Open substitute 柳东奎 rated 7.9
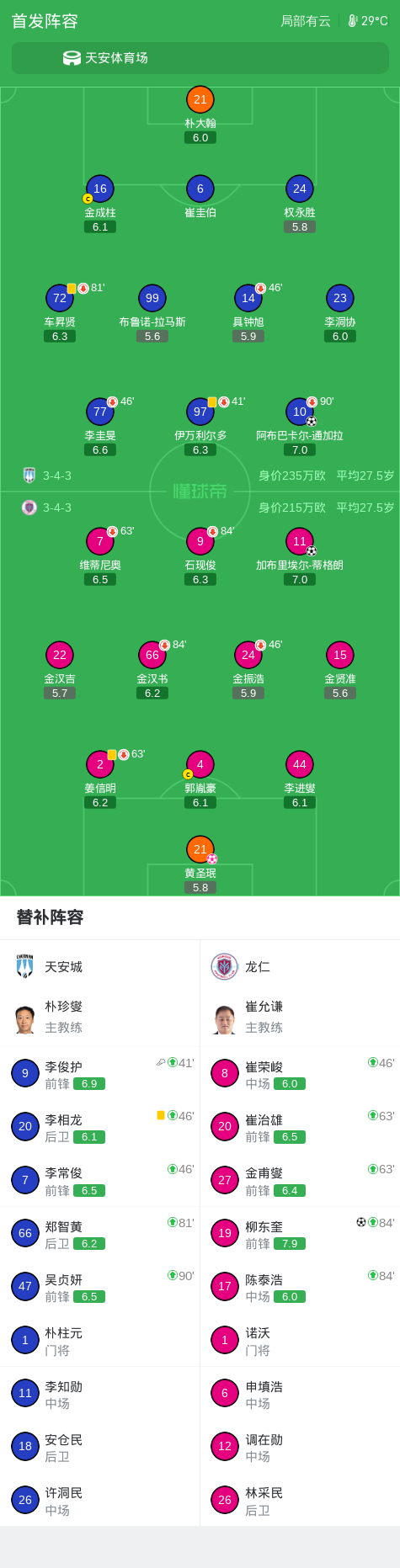The width and height of the screenshot is (400, 1568). click(300, 1233)
